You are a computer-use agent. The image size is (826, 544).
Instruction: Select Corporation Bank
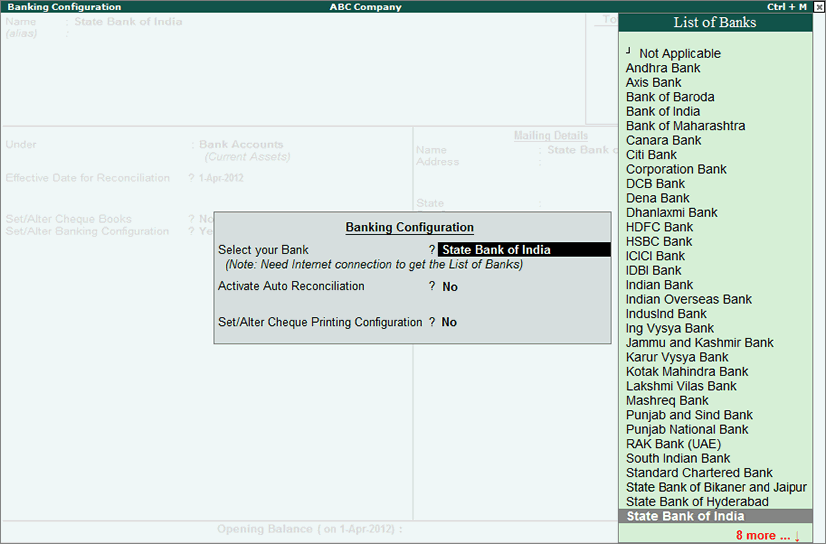pos(676,170)
